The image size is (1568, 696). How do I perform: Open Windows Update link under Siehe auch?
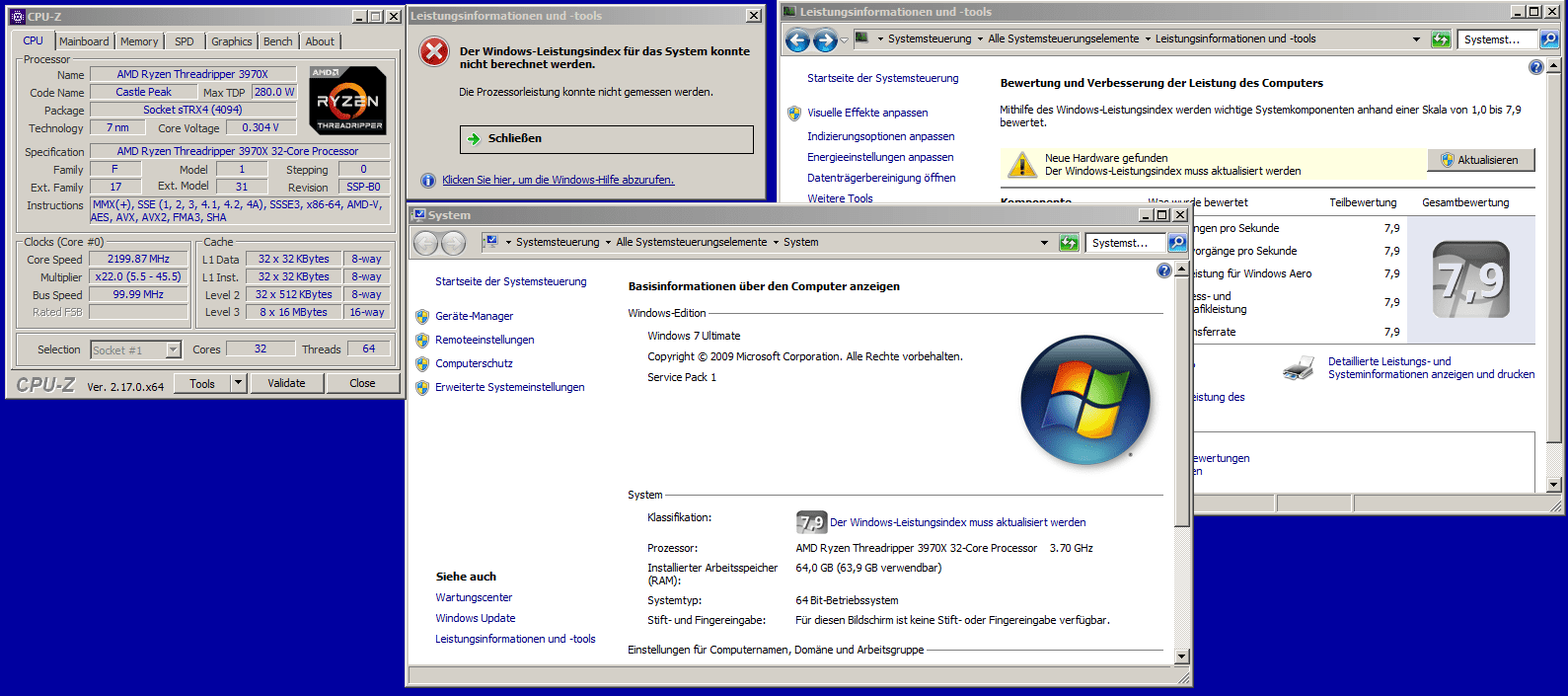point(476,619)
